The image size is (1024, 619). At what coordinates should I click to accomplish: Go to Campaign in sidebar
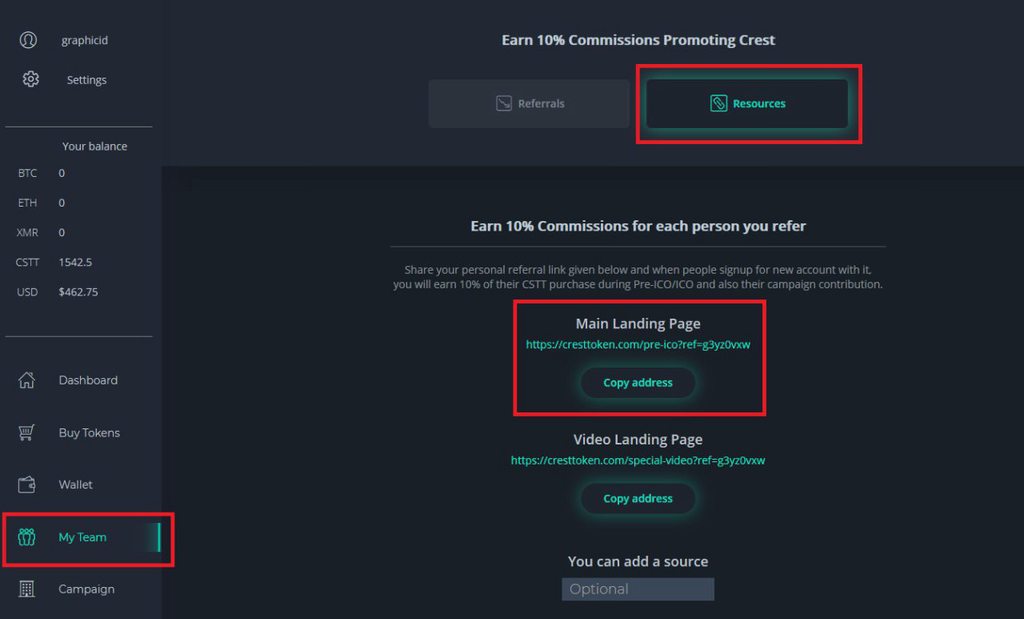86,589
